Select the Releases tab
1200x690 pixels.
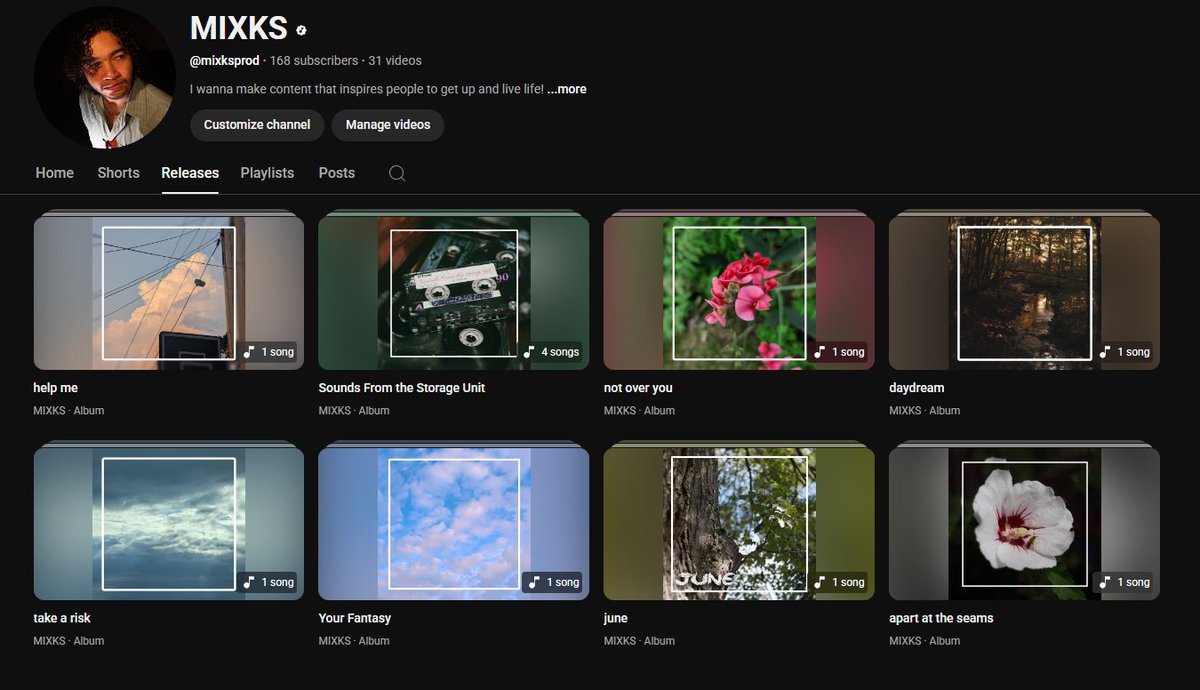point(190,173)
